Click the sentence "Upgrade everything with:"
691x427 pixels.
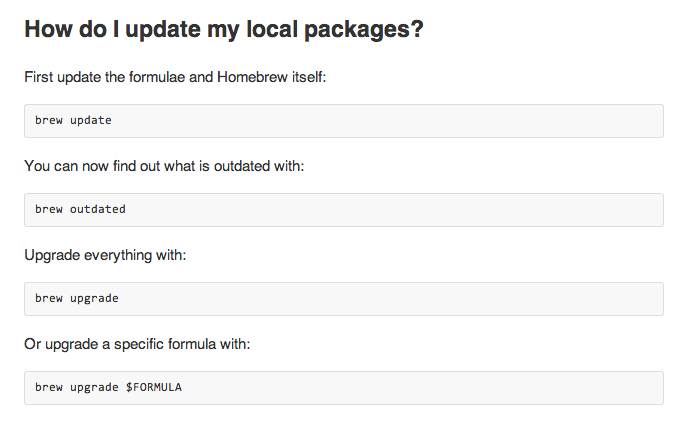coord(105,255)
